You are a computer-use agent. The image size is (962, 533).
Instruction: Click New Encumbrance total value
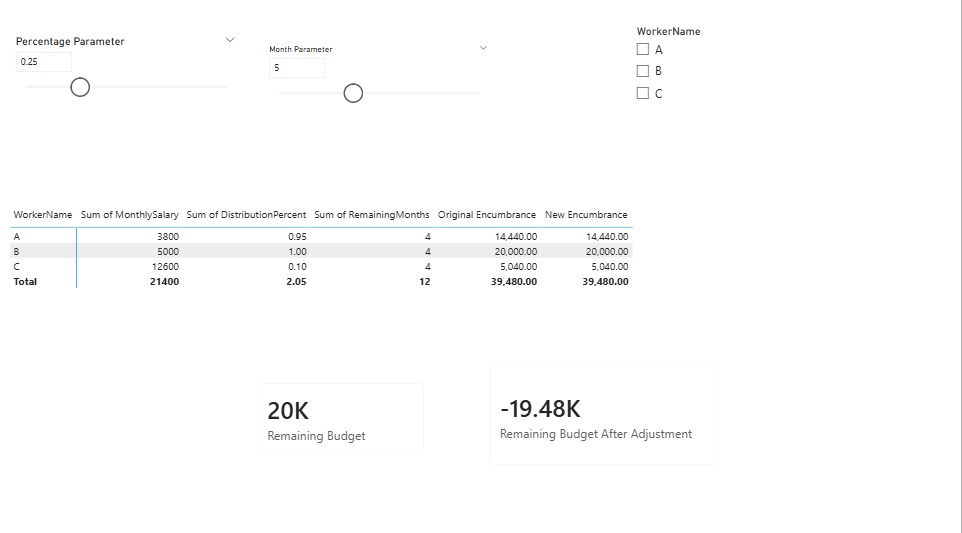(x=605, y=282)
